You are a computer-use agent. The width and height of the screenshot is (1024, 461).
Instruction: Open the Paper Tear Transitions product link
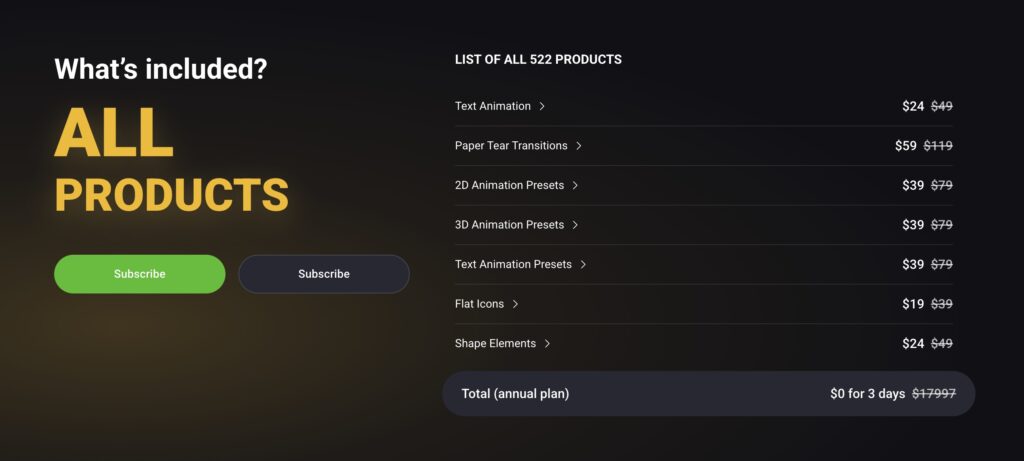[511, 146]
